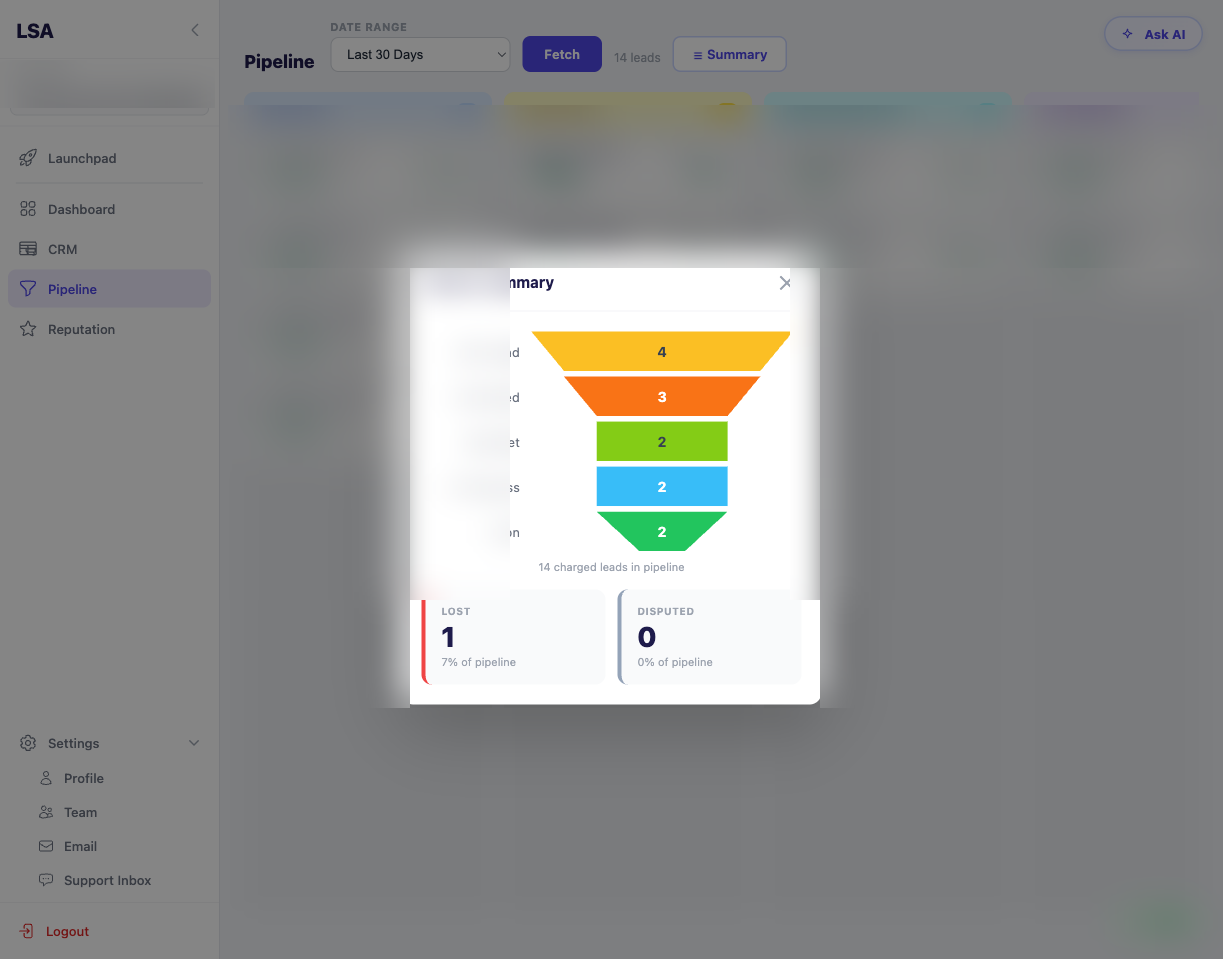Close the Summary dialog with the X
The image size is (1223, 959).
[785, 283]
